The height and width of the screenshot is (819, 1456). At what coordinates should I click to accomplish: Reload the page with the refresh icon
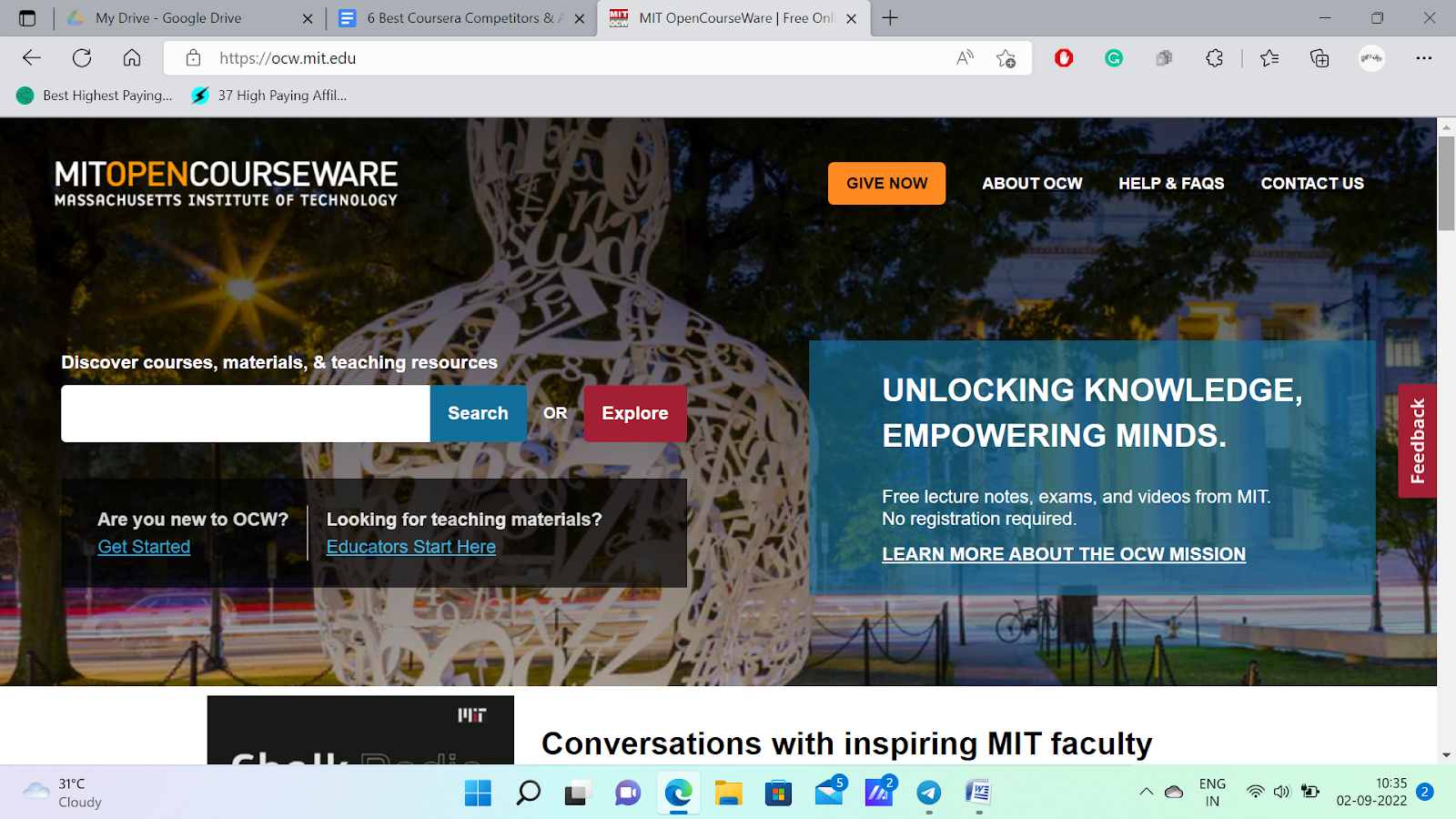coord(82,58)
